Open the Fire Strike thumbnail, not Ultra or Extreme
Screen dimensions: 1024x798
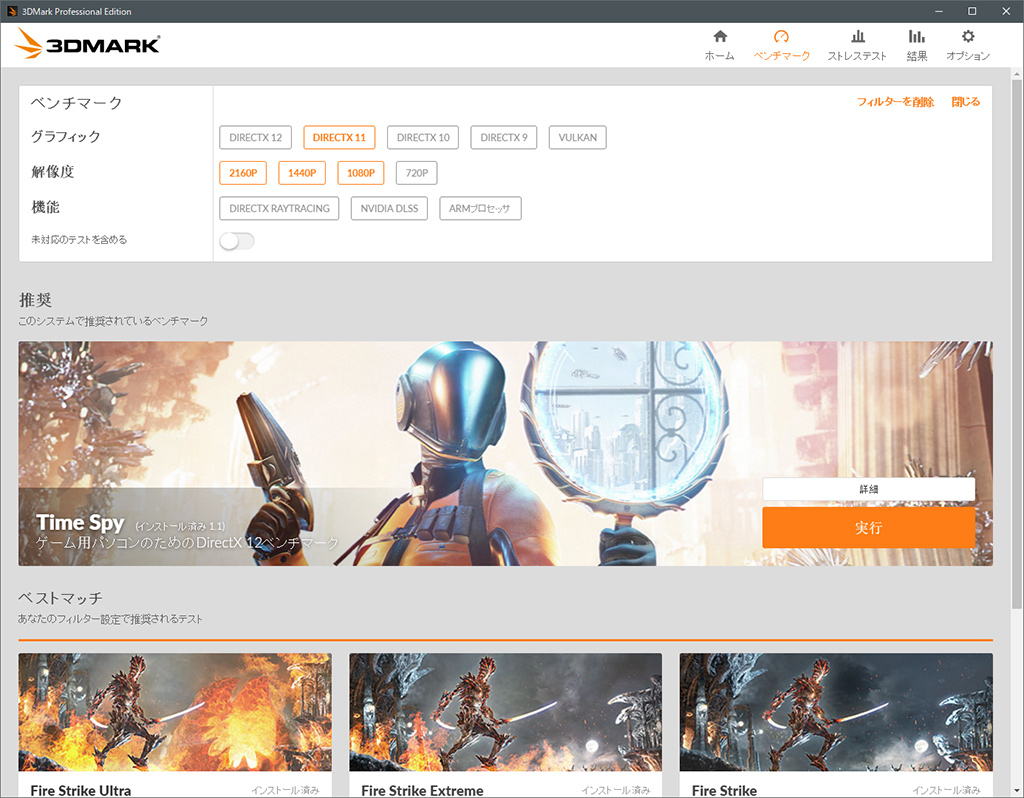(x=836, y=712)
